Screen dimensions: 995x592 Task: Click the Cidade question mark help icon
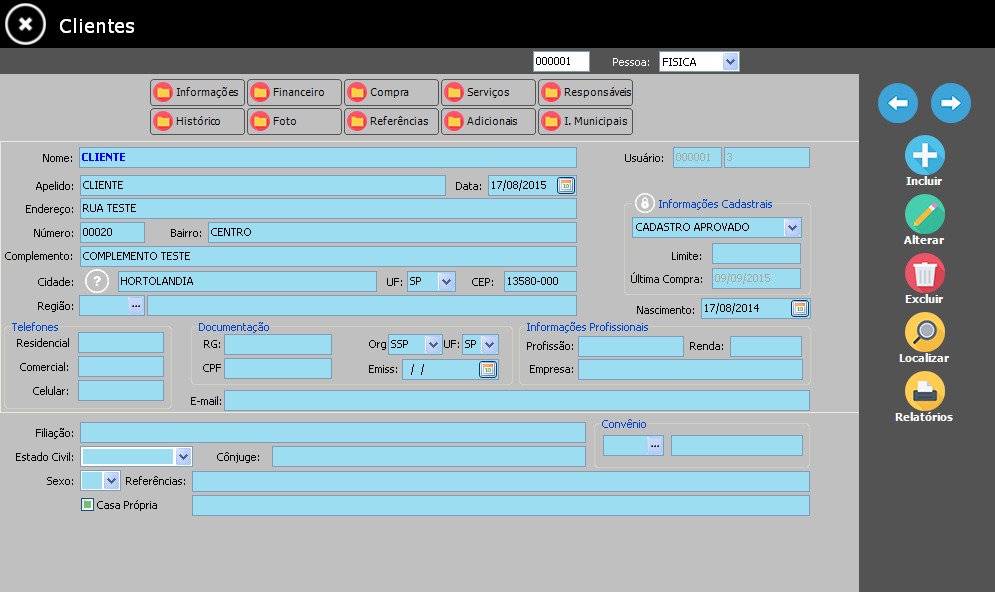[97, 280]
